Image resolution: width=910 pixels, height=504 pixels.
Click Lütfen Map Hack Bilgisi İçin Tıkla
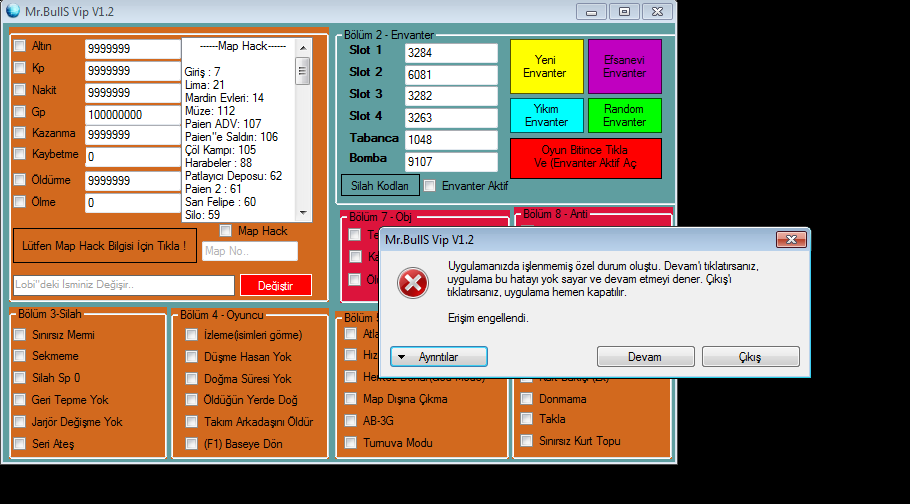pos(105,246)
